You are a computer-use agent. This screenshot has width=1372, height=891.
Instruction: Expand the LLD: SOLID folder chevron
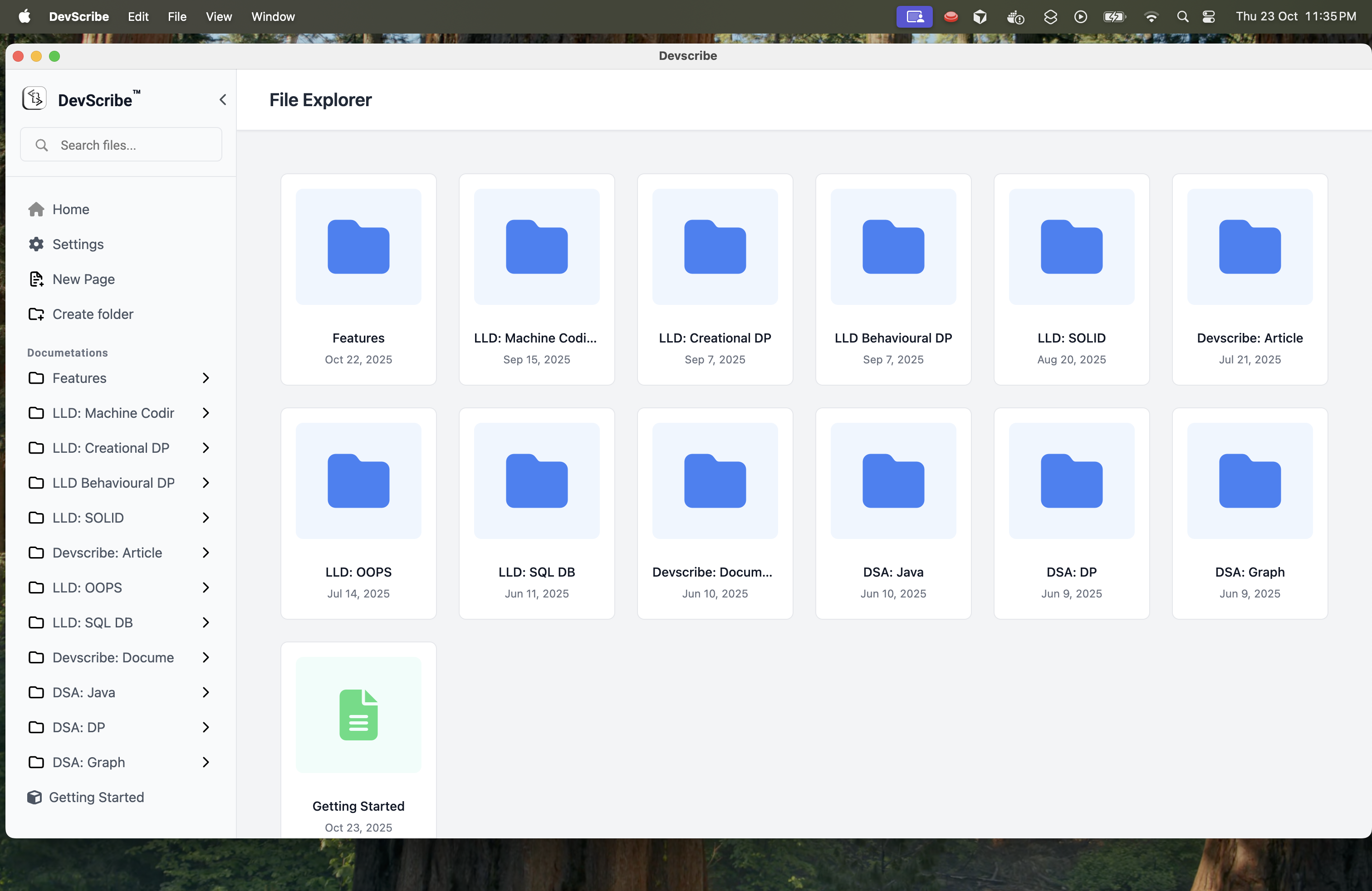(x=206, y=518)
